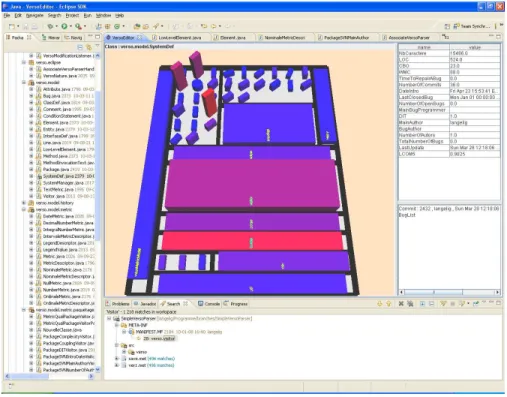
Task: Collapse the verso.model package node
Action: coord(24,82)
